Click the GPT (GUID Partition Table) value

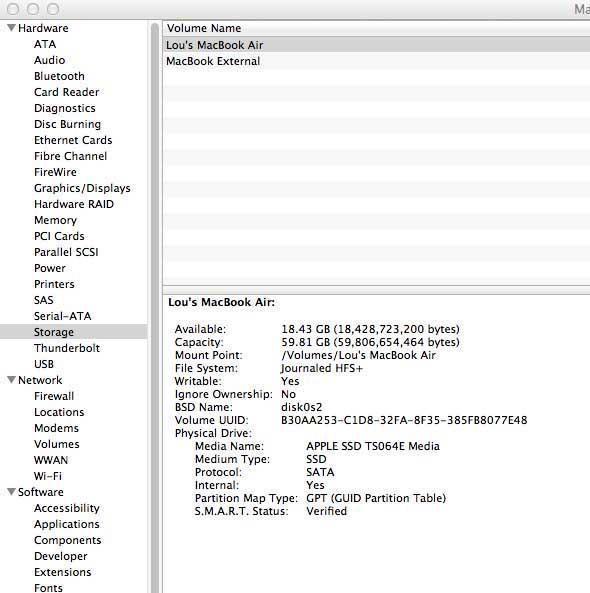click(376, 498)
